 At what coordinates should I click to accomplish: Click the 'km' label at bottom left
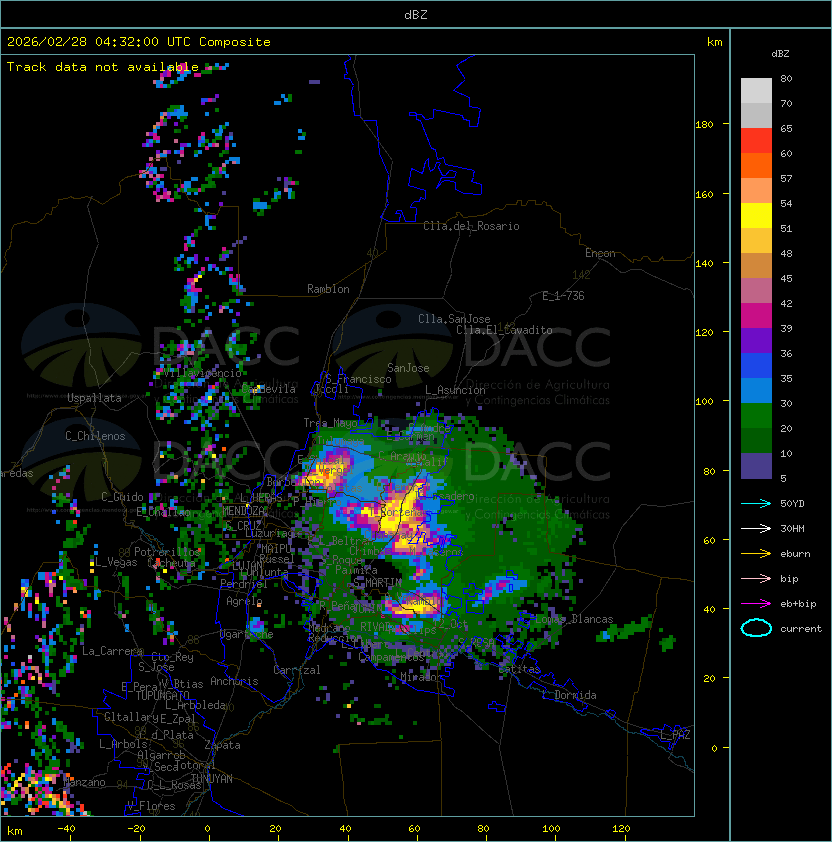(15, 831)
